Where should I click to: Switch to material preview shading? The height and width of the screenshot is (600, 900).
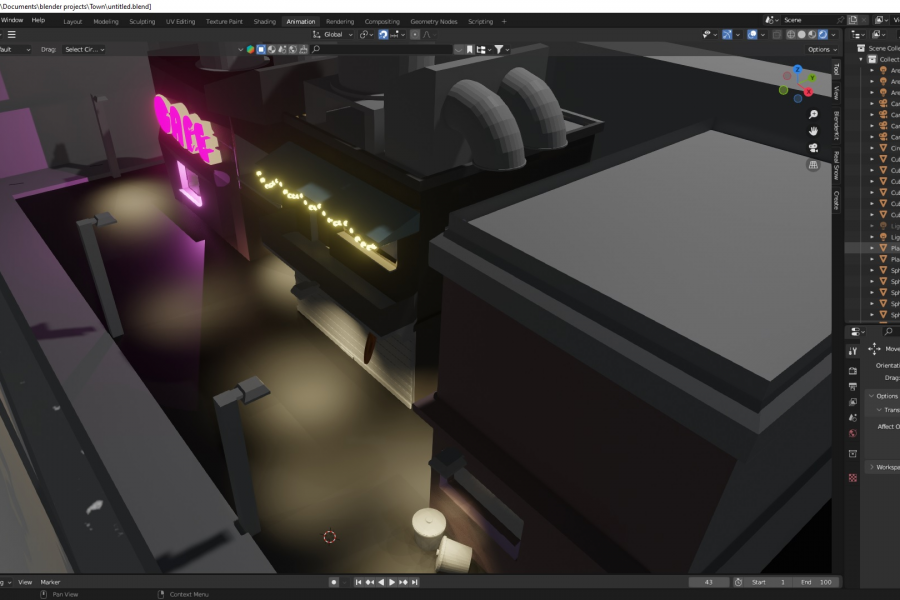[812, 34]
